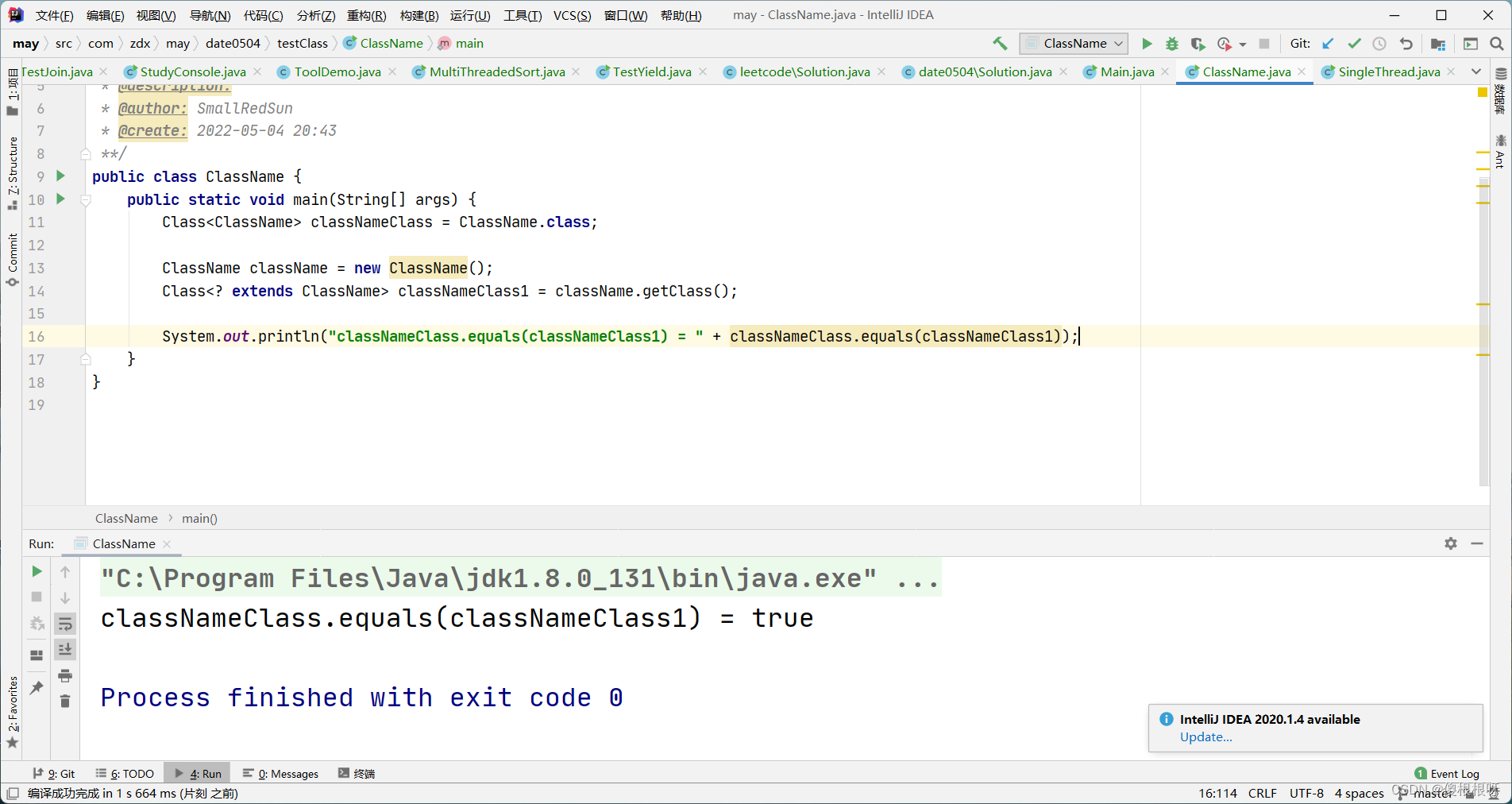
Task: Open the profiler dropdown arrow on the toolbar
Action: (1243, 44)
